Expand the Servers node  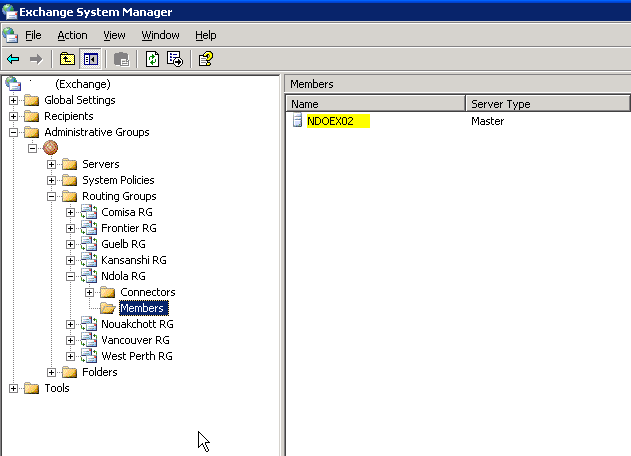[51, 164]
